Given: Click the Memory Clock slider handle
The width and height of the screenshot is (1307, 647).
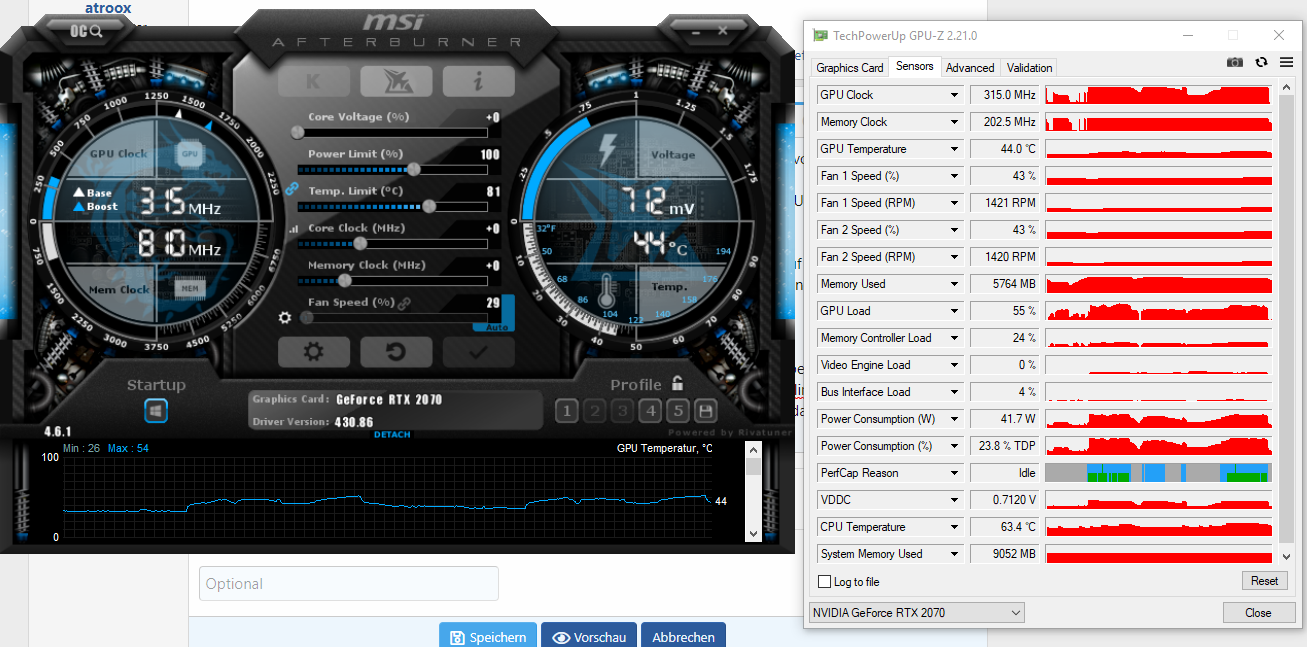Looking at the screenshot, I should pyautogui.click(x=345, y=280).
